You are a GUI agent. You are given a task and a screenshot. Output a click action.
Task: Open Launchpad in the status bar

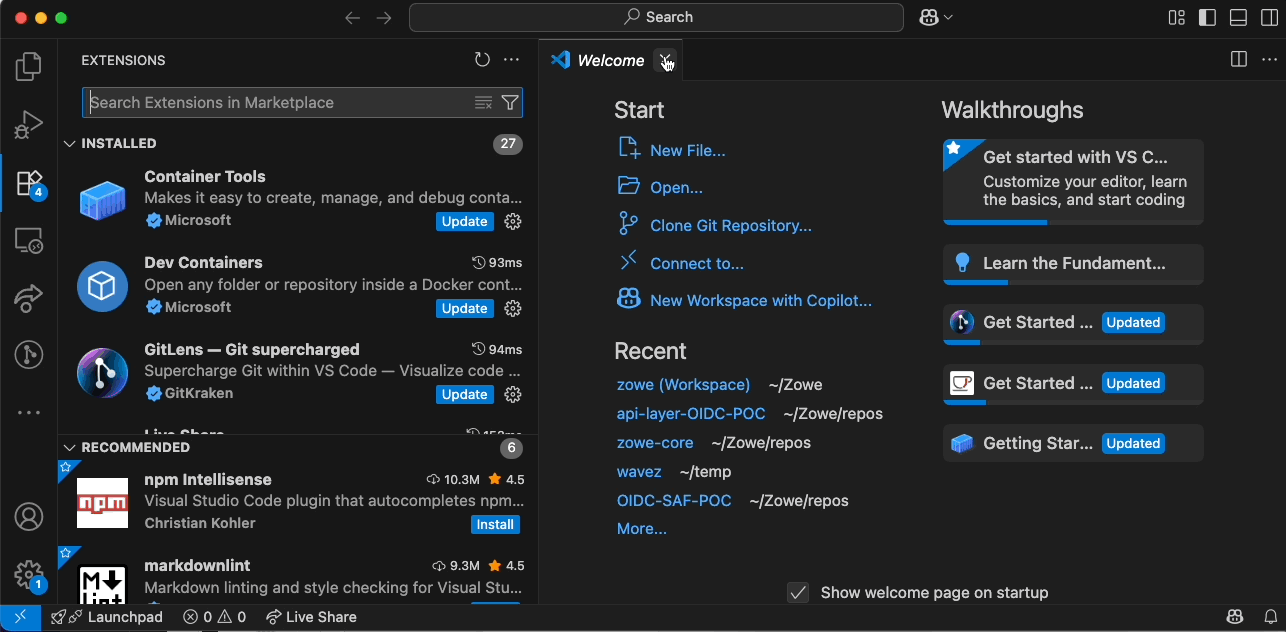point(107,617)
